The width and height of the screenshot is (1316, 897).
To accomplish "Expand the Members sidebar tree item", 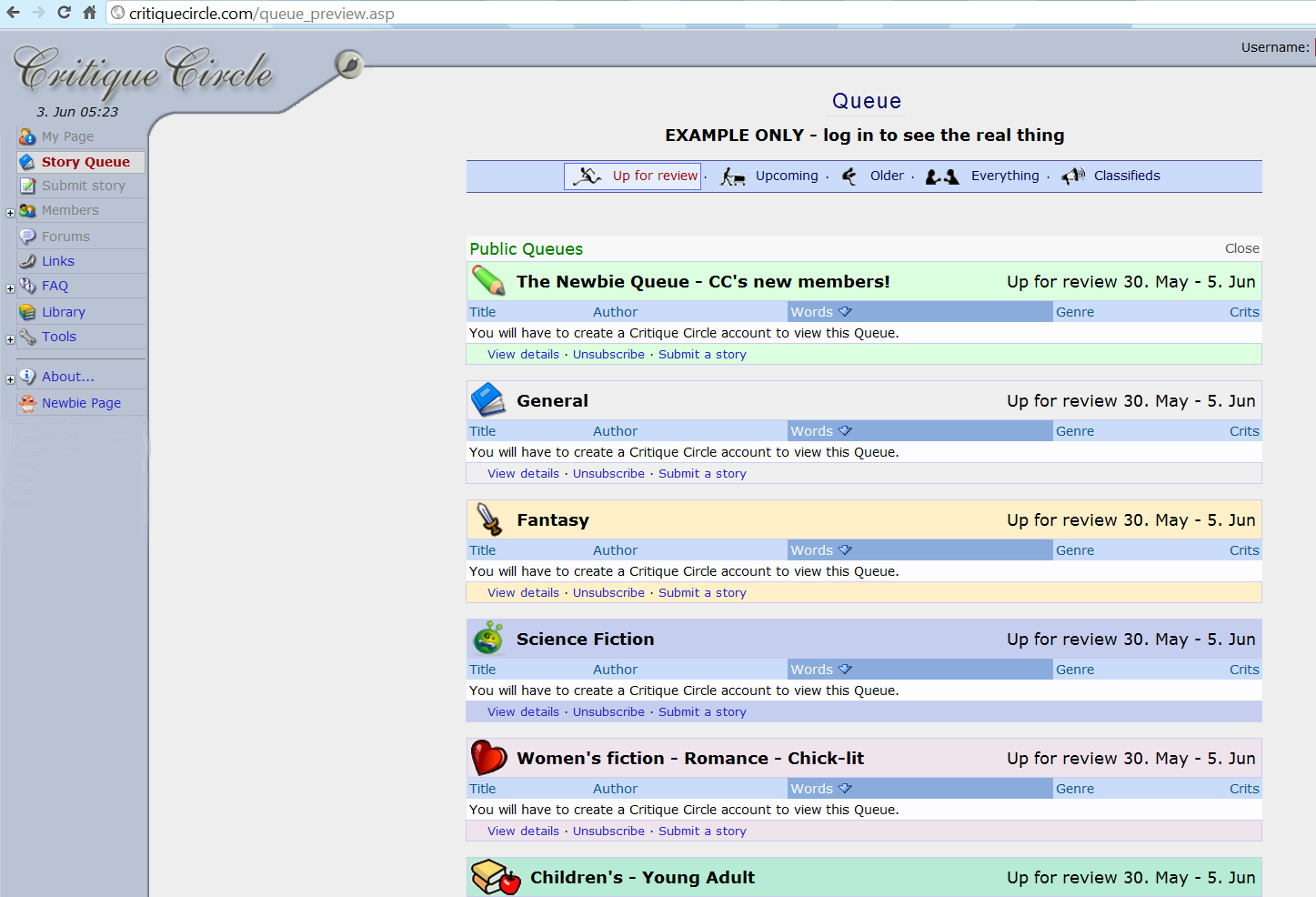I will 10,213.
